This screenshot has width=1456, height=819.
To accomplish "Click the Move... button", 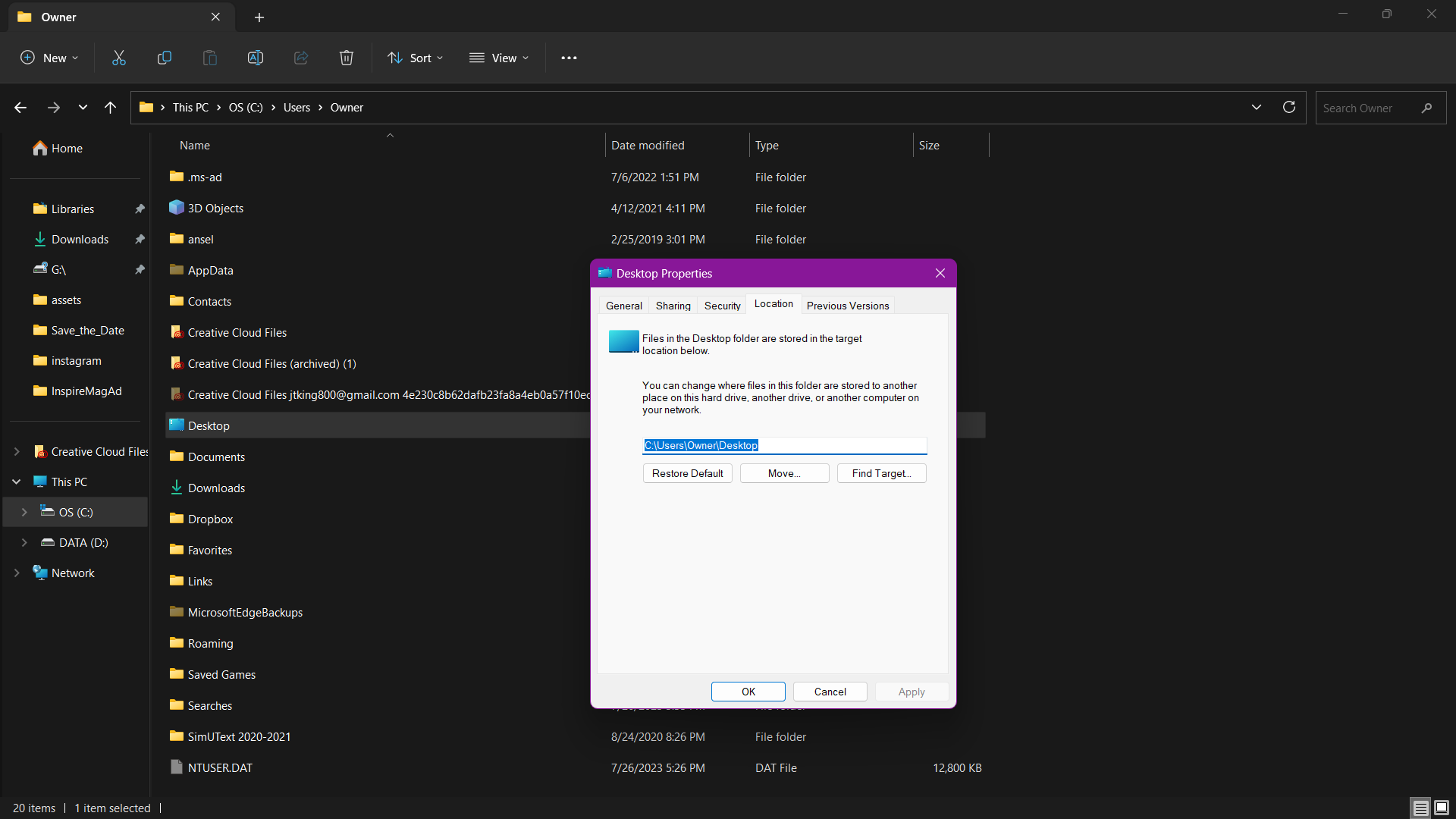I will [x=785, y=473].
